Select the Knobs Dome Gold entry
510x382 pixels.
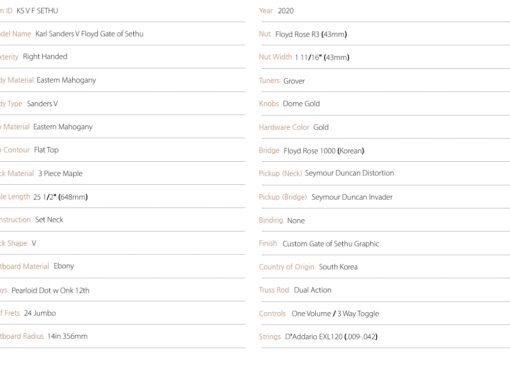pyautogui.click(x=289, y=104)
